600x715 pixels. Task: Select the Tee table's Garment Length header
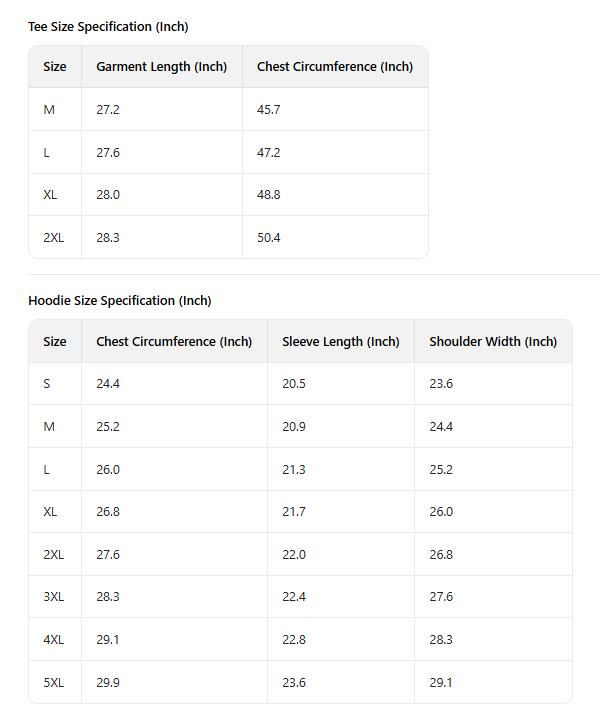[161, 67]
